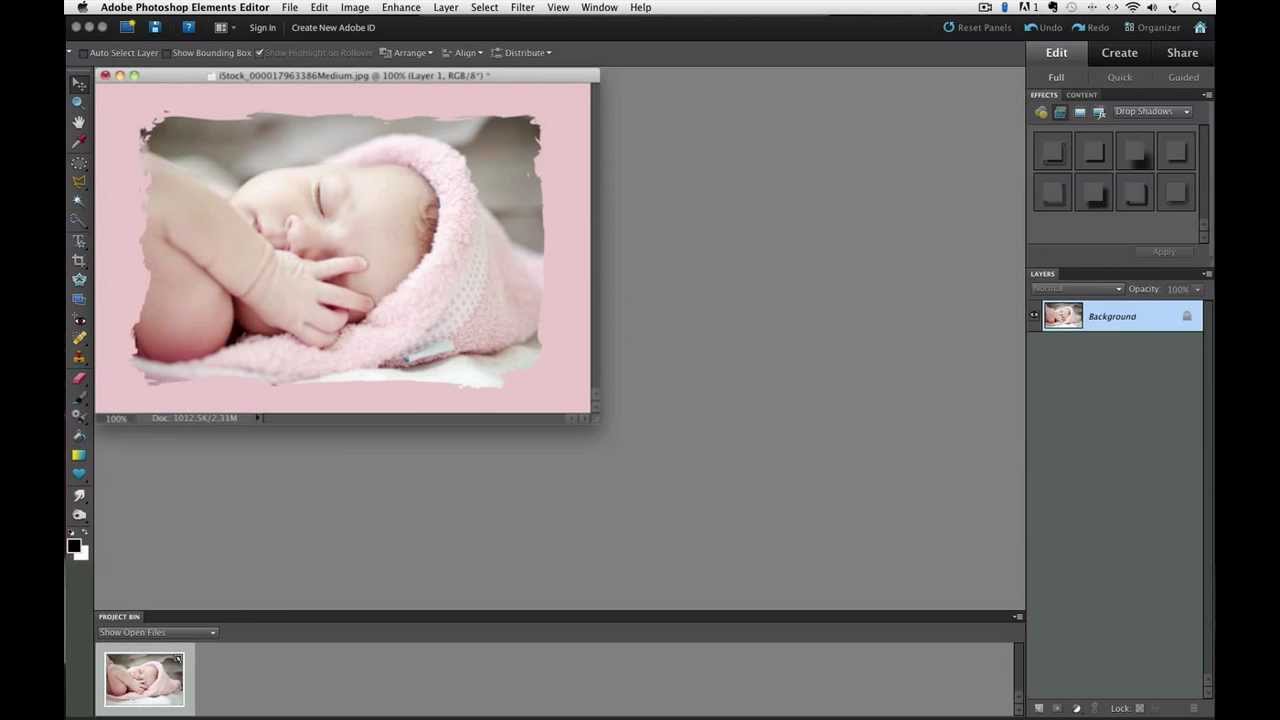Image resolution: width=1280 pixels, height=720 pixels.
Task: Show Layer Styles in the Effects panel
Action: pos(1060,112)
